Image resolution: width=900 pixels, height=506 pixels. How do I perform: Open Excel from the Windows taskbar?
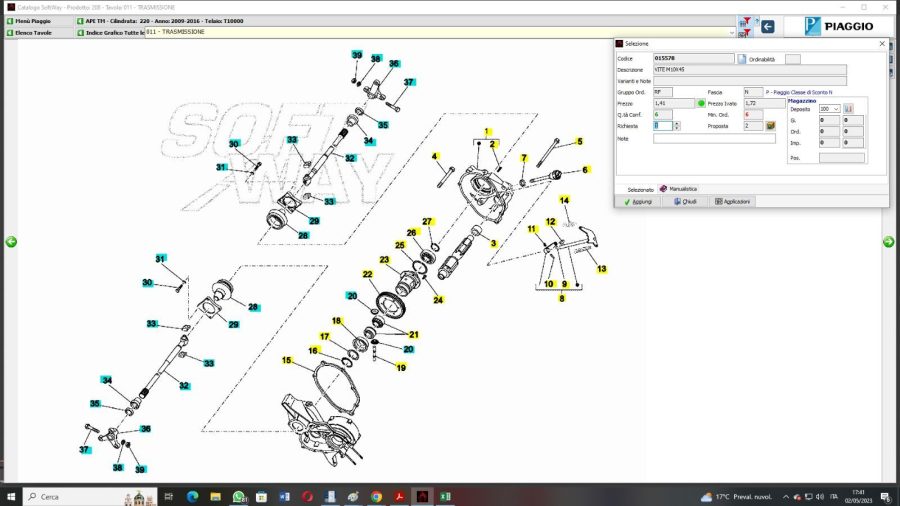446,496
